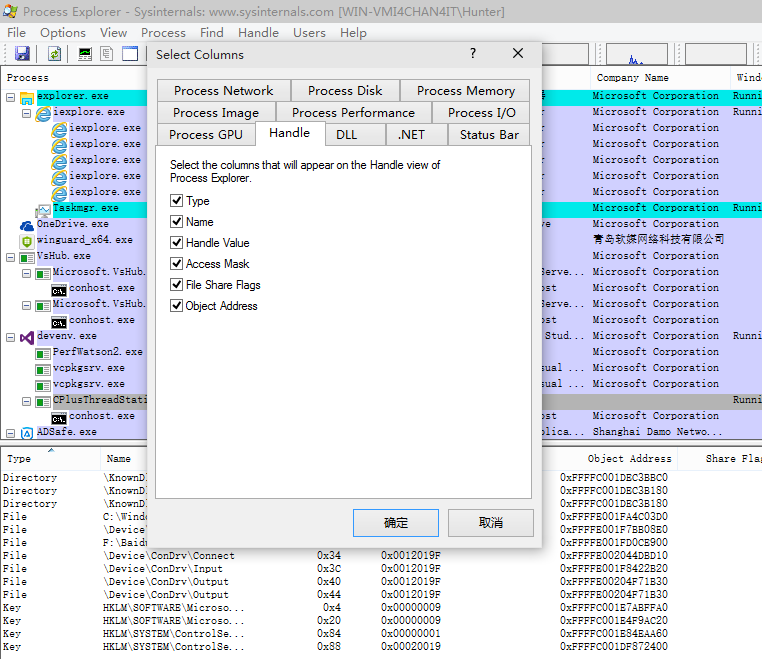This screenshot has width=762, height=659.
Task: Sort by the Process column header
Action: click(x=74, y=78)
